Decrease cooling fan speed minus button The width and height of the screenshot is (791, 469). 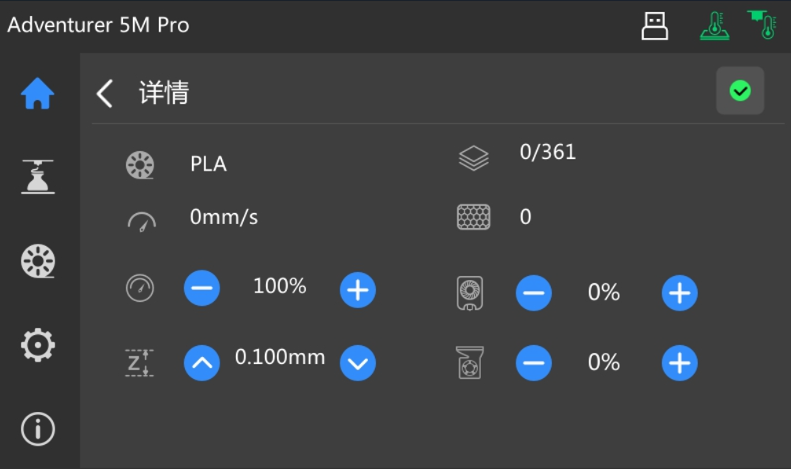pos(534,293)
